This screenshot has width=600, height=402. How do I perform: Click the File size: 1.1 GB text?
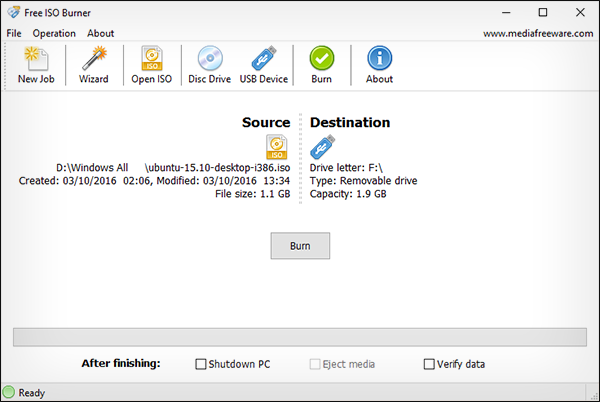point(253,194)
